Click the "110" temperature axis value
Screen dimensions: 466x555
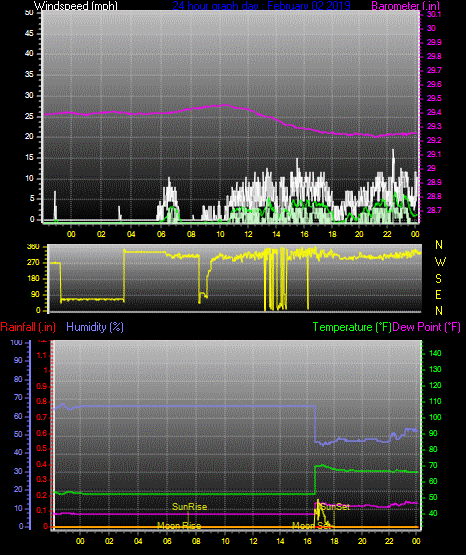click(x=435, y=401)
